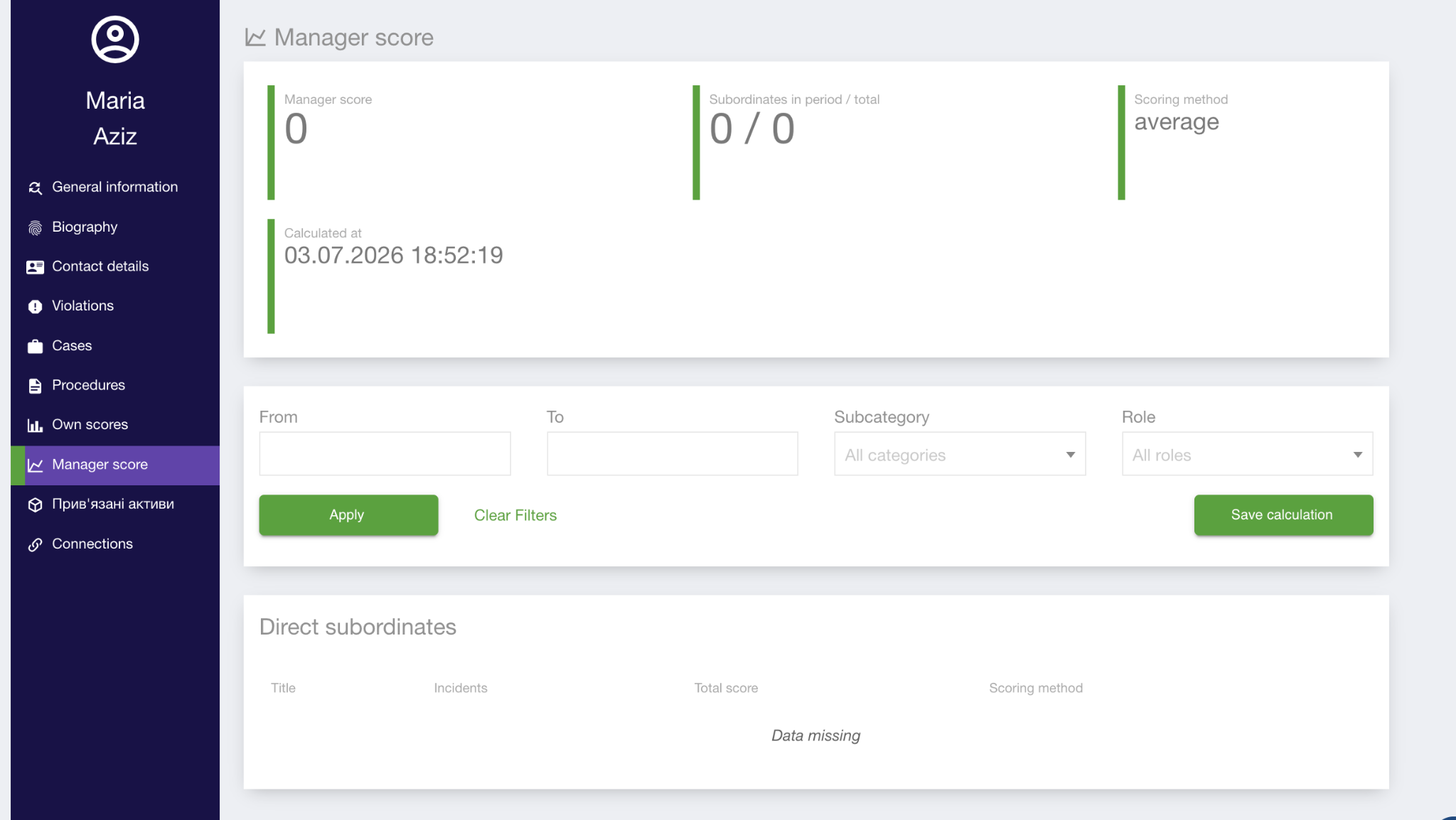Viewport: 1456px width, 820px height.
Task: Click the user profile avatar icon
Action: click(x=115, y=39)
